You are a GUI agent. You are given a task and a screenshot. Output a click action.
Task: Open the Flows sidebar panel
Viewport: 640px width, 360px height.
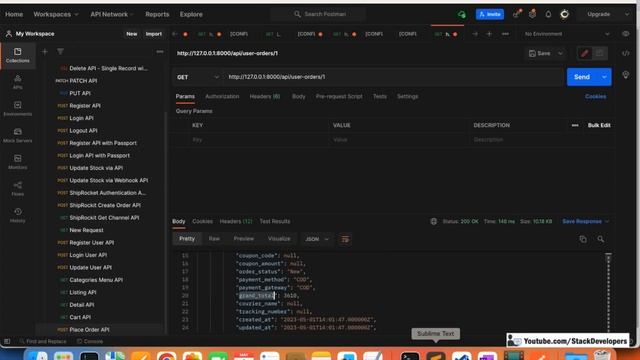tap(18, 189)
